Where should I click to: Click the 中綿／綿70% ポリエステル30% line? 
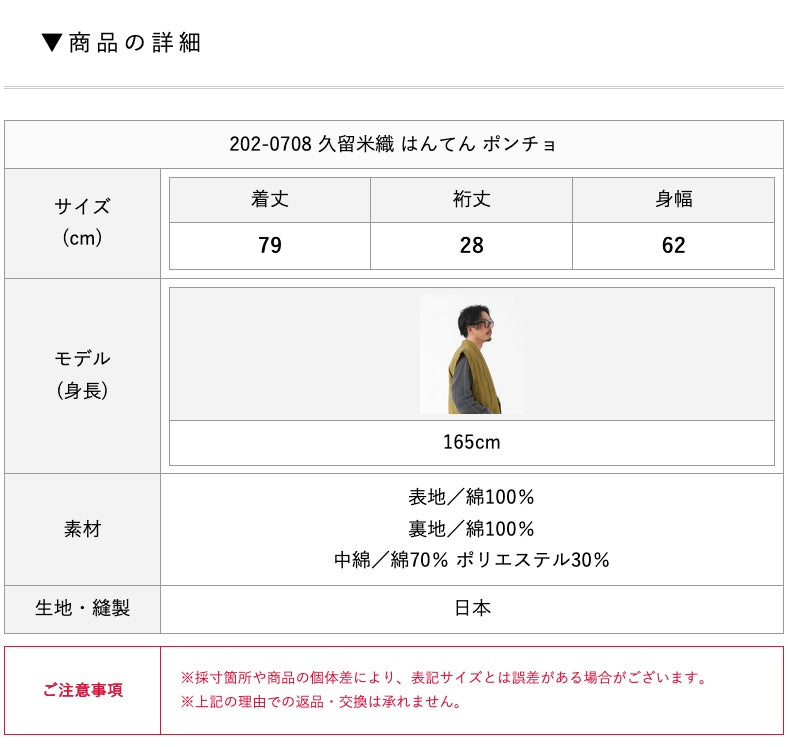pos(471,560)
